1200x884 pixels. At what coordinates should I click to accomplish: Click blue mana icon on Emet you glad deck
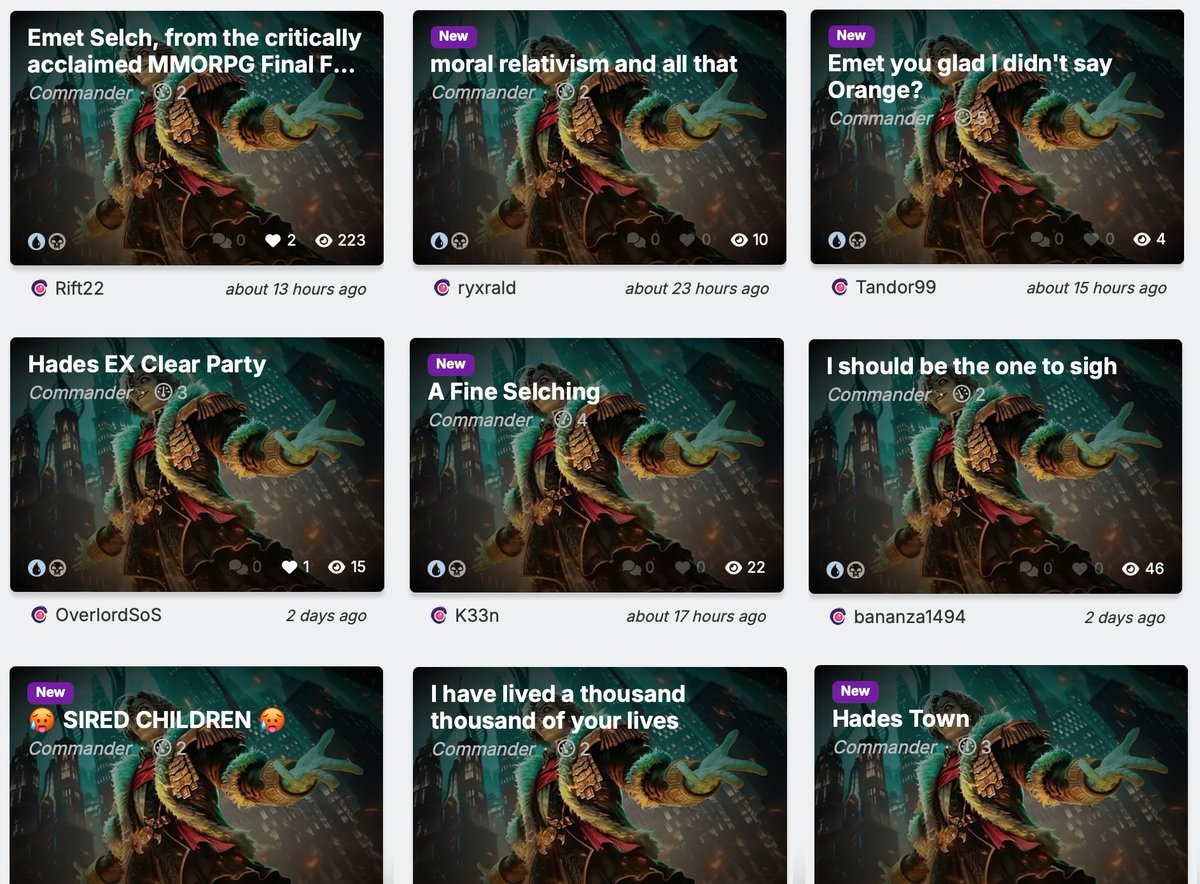[837, 240]
